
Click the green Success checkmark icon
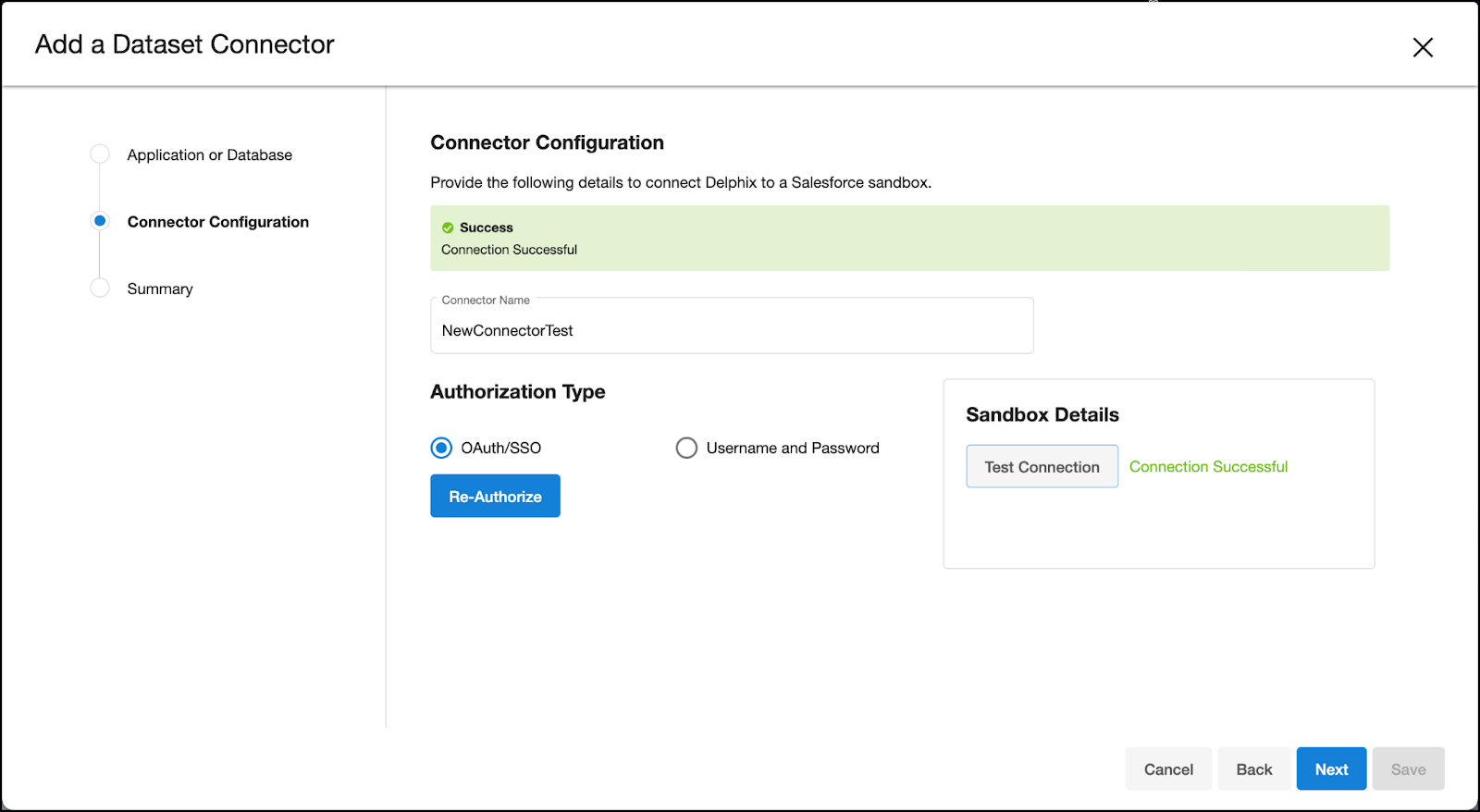point(448,228)
